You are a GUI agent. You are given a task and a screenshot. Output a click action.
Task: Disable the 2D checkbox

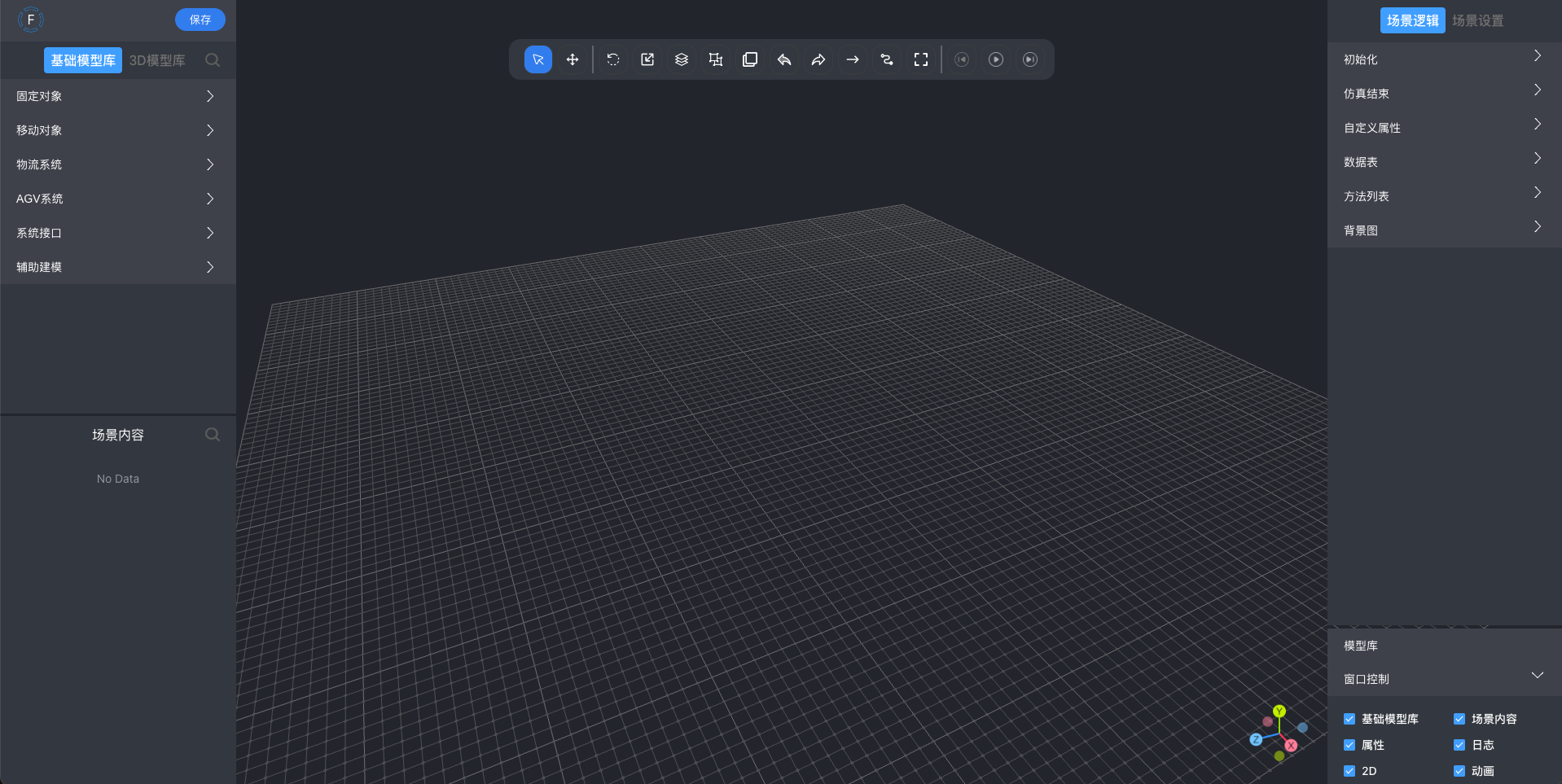tap(1349, 771)
